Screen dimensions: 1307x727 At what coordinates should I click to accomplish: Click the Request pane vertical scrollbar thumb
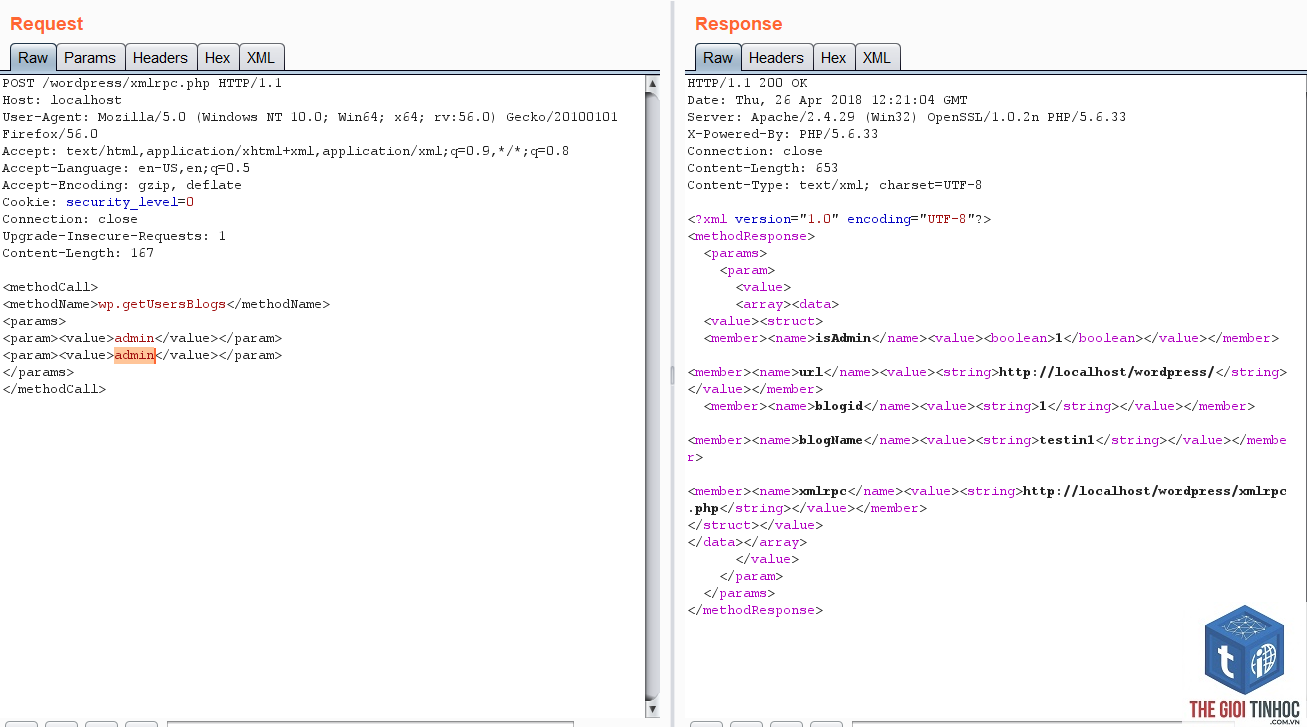tap(653, 395)
